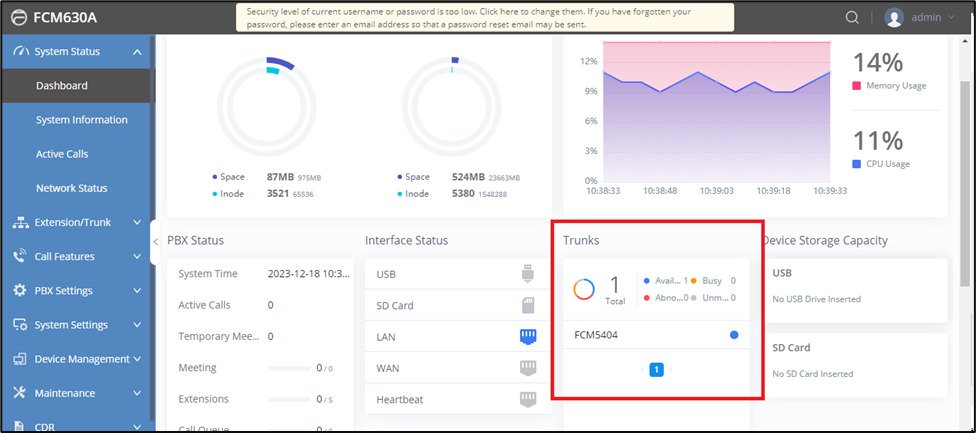Click the System Status gauge icon
This screenshot has width=976, height=433.
(x=21, y=52)
